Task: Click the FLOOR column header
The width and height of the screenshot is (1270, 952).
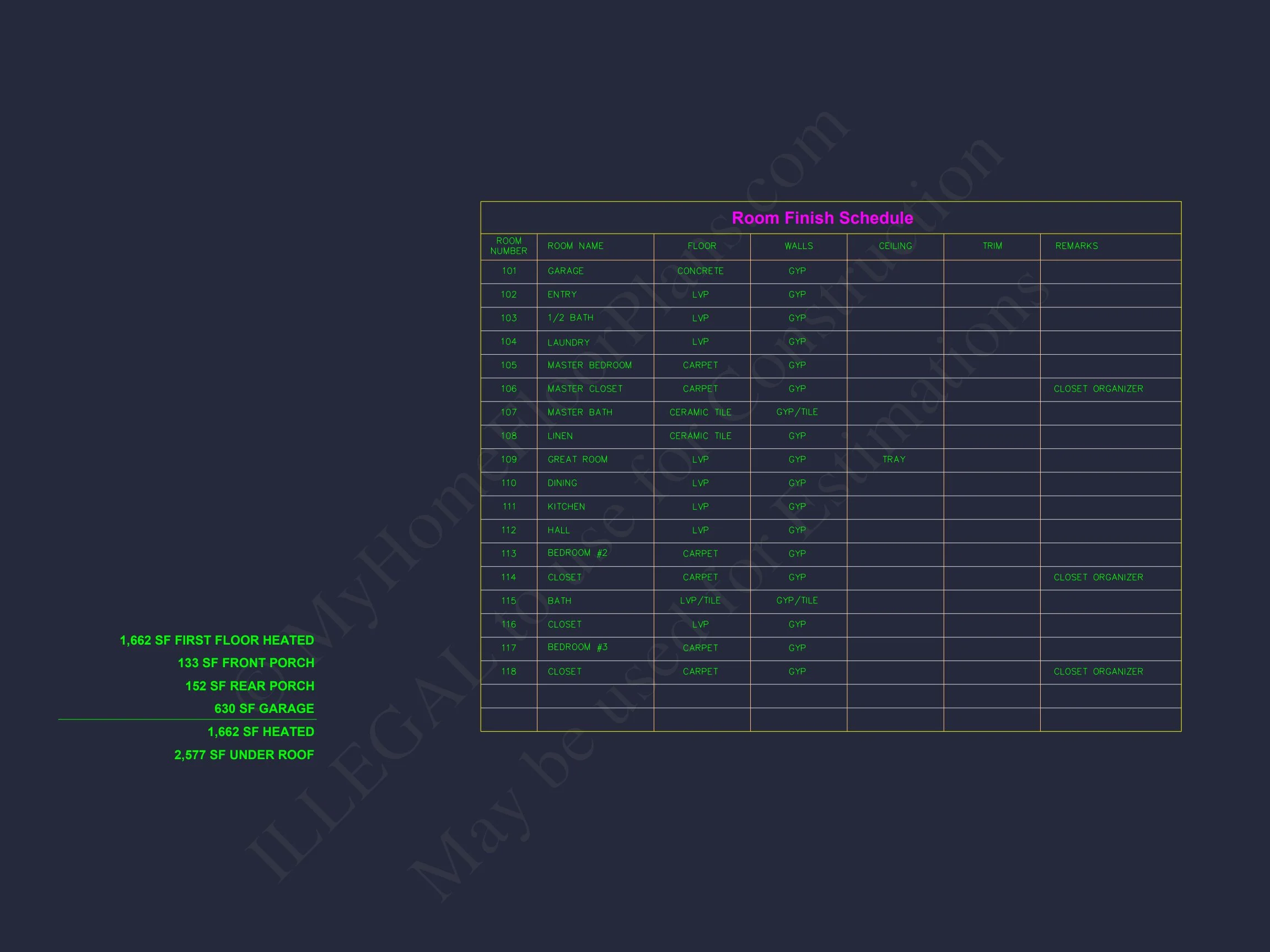Action: point(702,246)
